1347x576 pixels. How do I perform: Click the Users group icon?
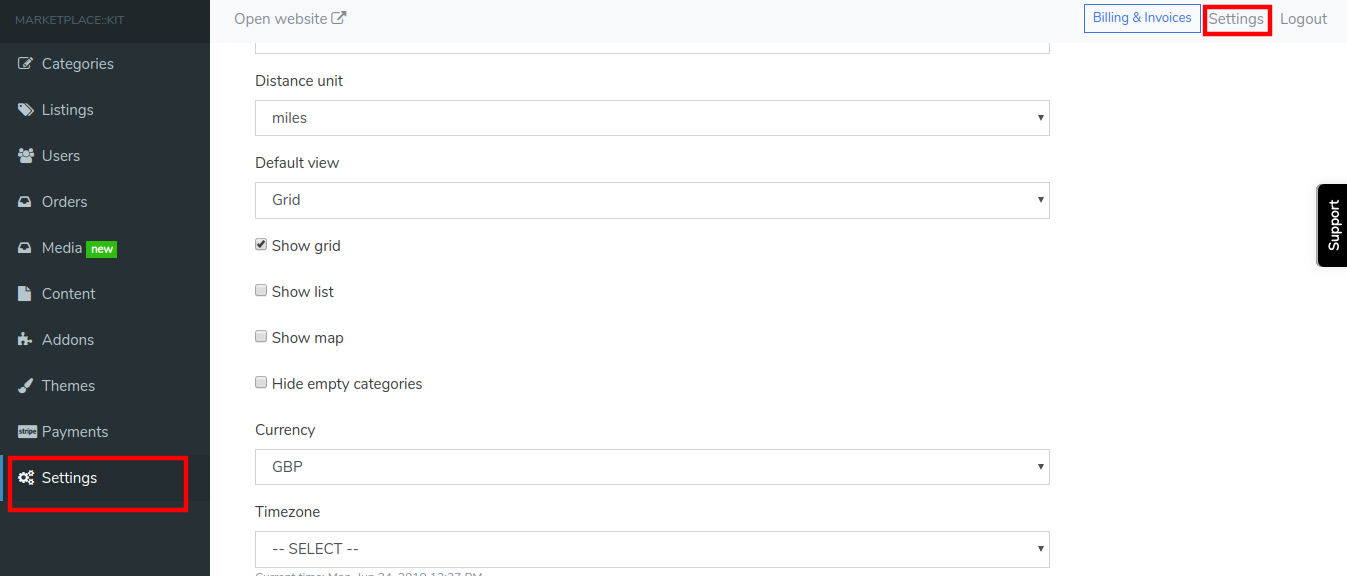coord(26,156)
